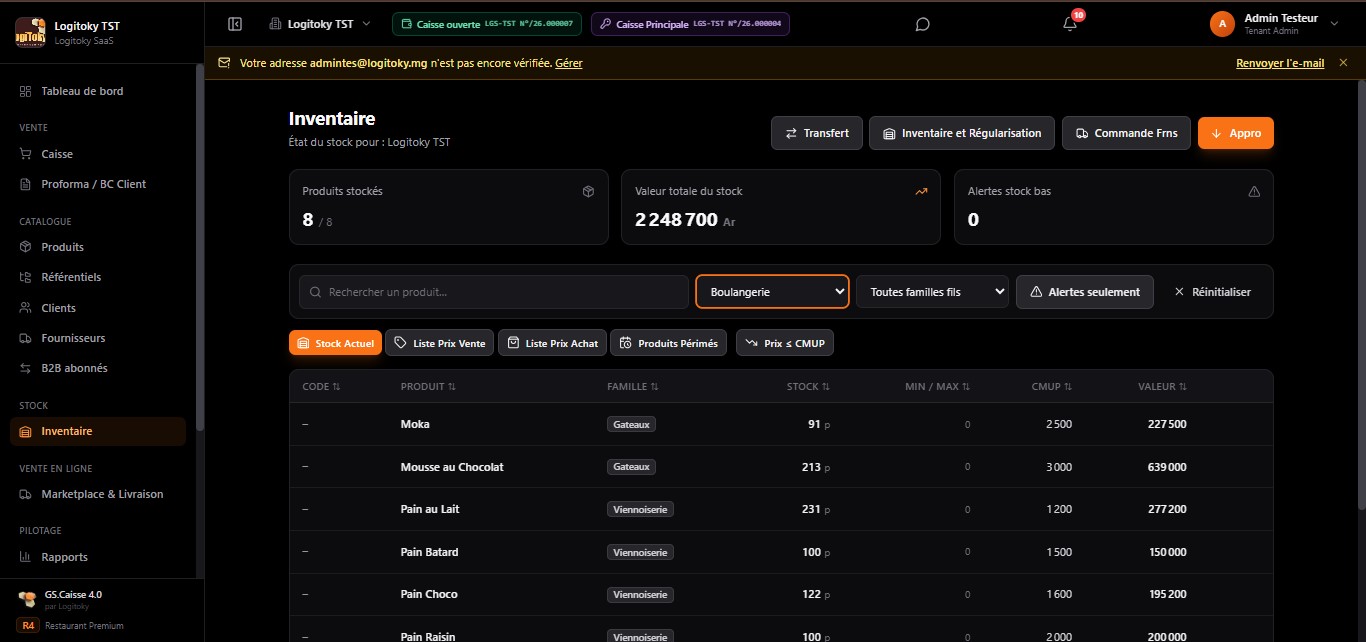Screen dimensions: 1366x642
Task: Toggle the Prix ≤ CMUP filter
Action: tap(785, 343)
